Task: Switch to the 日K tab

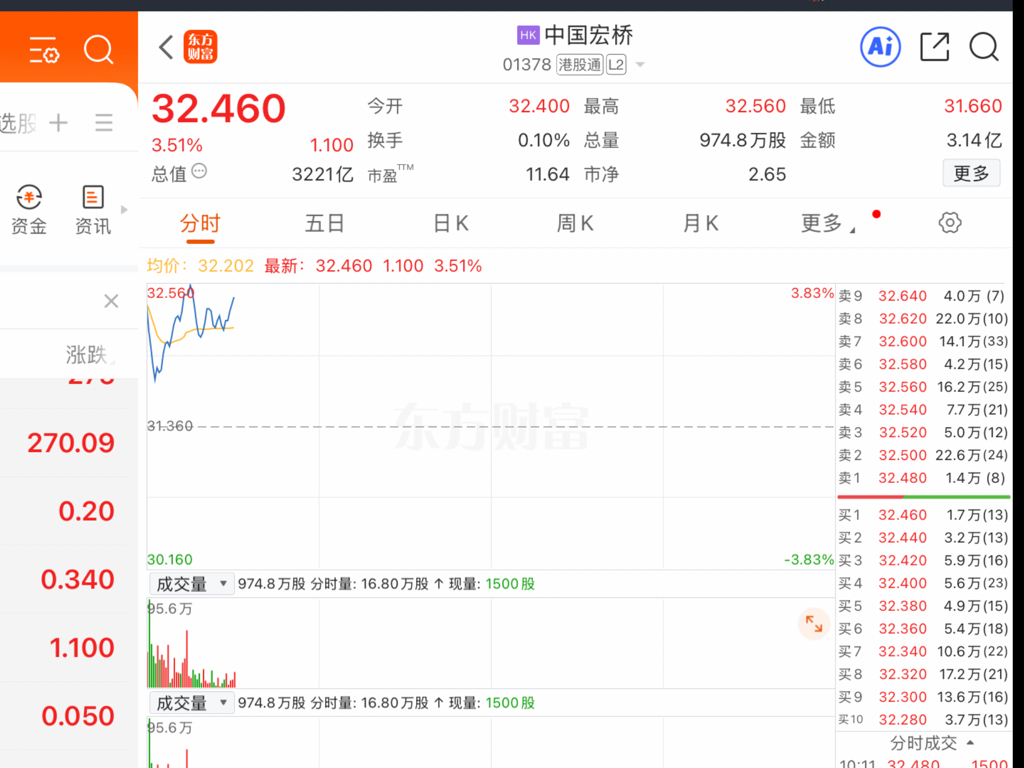Action: [451, 223]
